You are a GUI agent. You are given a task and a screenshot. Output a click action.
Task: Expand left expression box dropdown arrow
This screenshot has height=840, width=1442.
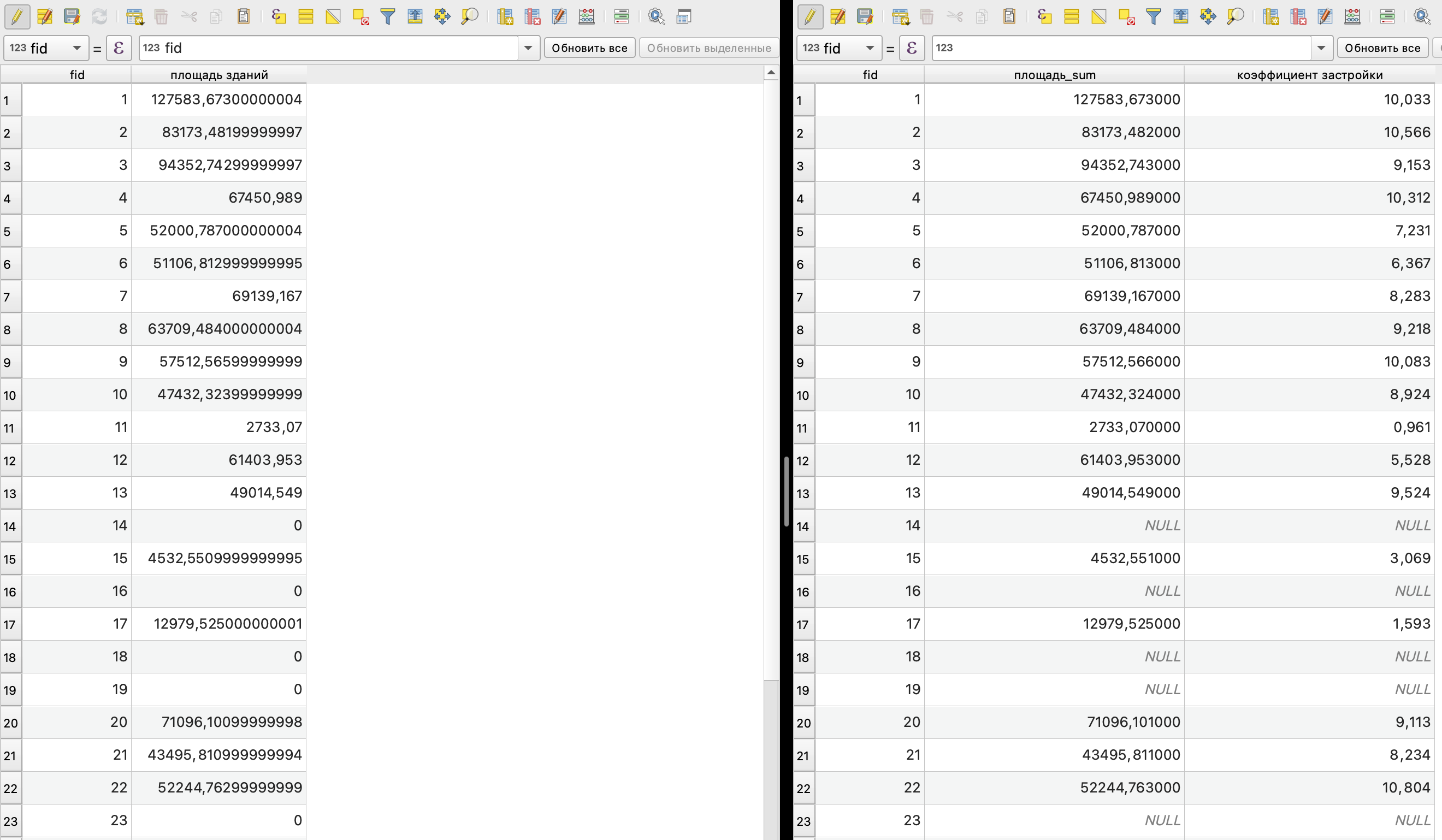[x=528, y=48]
